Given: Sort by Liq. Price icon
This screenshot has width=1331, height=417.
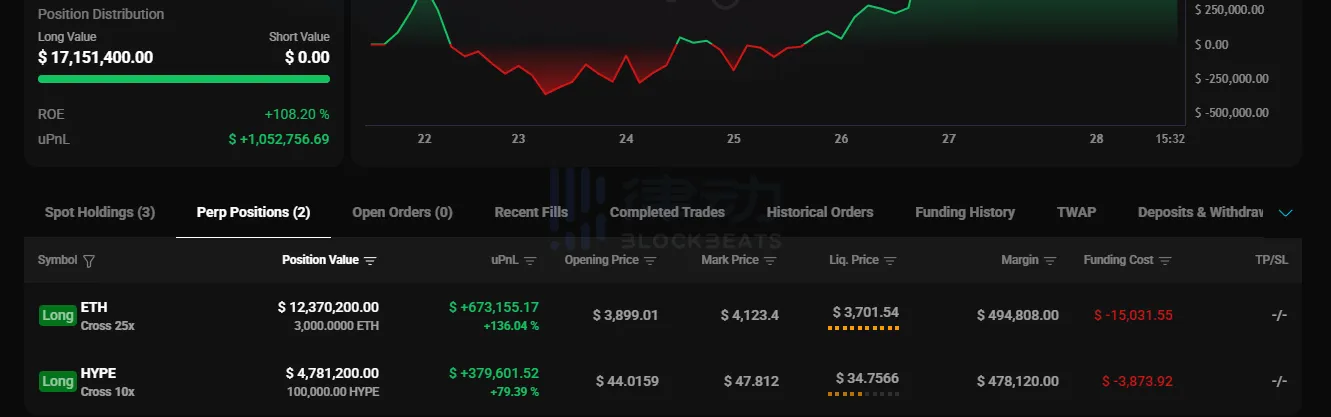Looking at the screenshot, I should (890, 261).
